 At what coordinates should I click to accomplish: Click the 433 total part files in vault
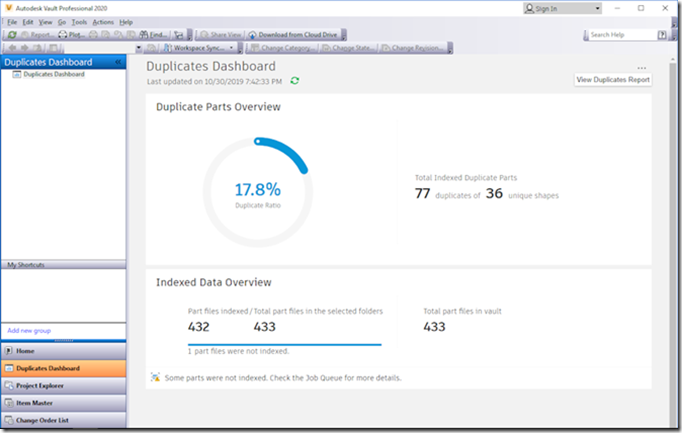click(x=434, y=326)
